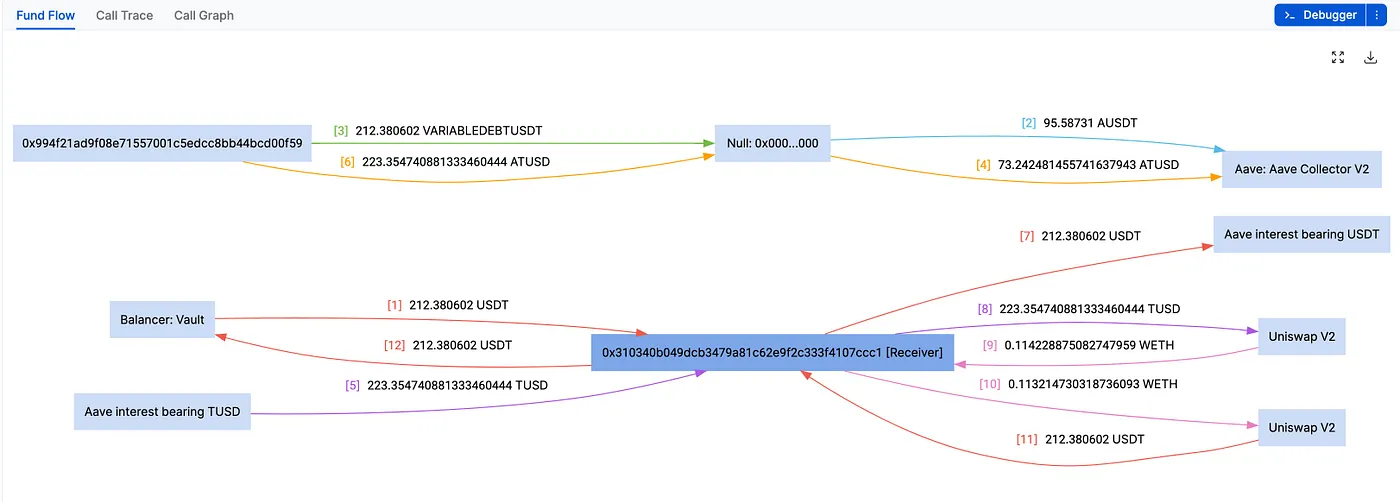The width and height of the screenshot is (1400, 502).
Task: Select the Balancer: Vault node
Action: [163, 319]
